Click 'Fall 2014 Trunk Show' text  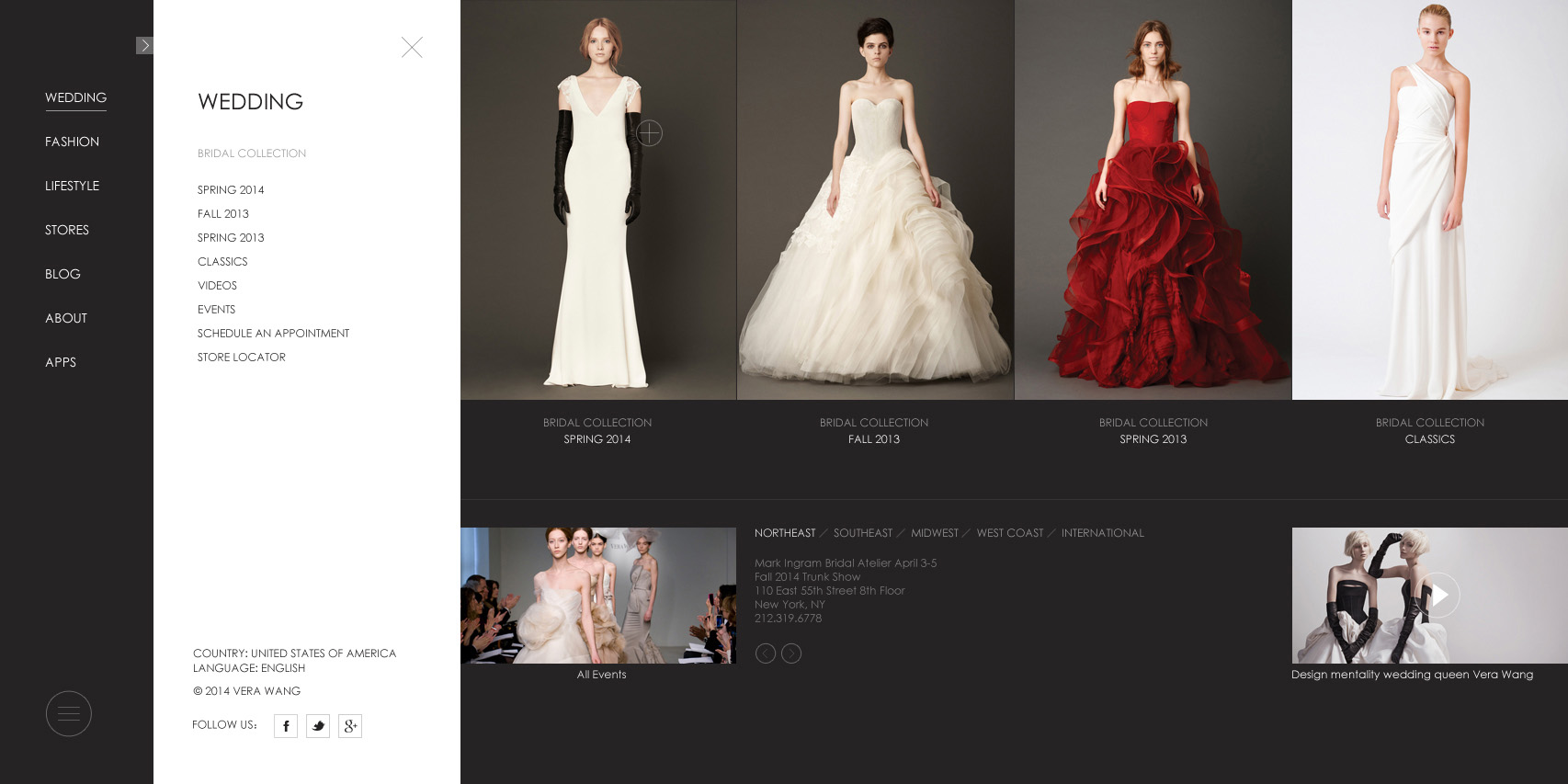(807, 577)
